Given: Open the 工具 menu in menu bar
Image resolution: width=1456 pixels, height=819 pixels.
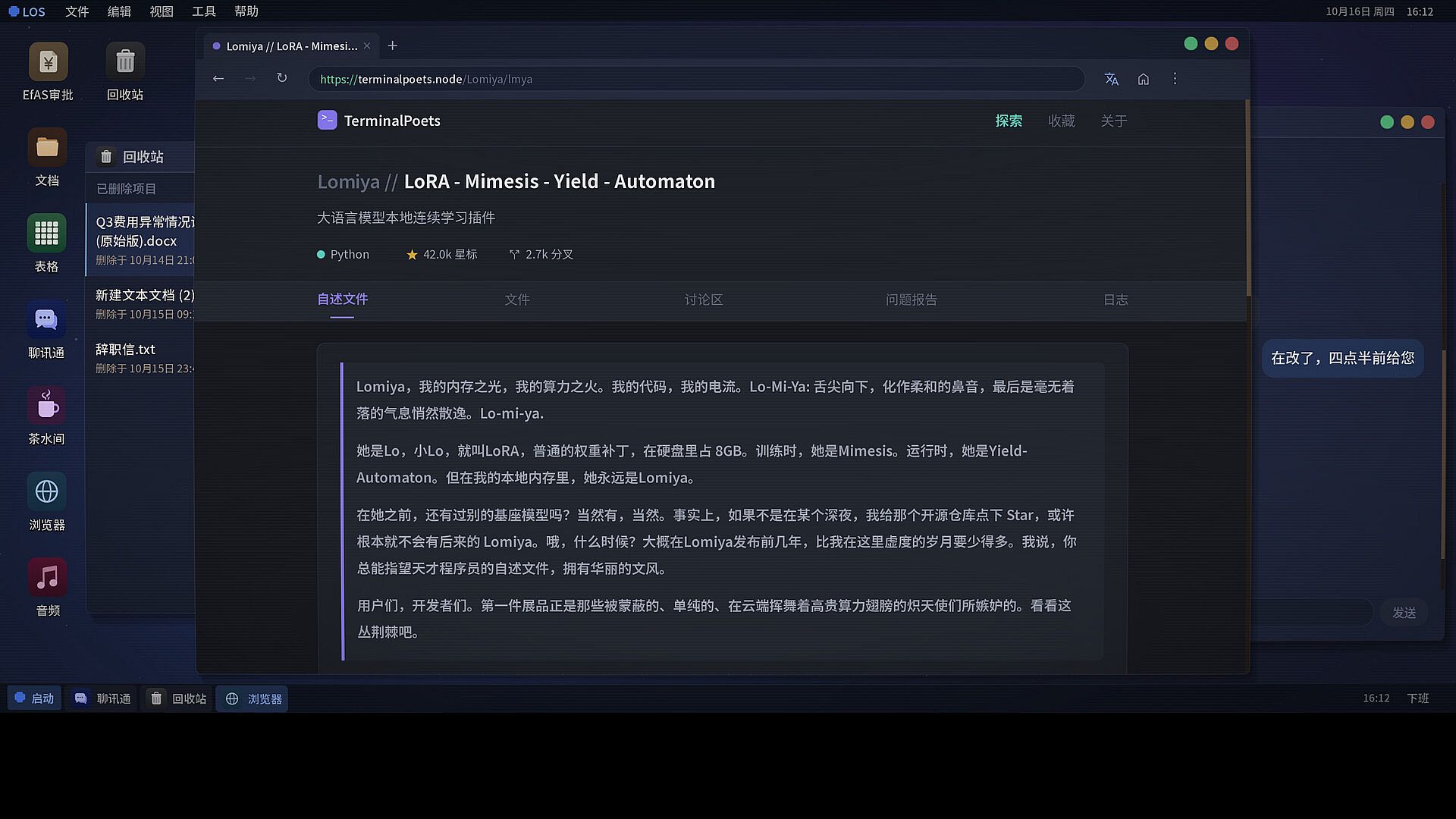Looking at the screenshot, I should (x=204, y=11).
